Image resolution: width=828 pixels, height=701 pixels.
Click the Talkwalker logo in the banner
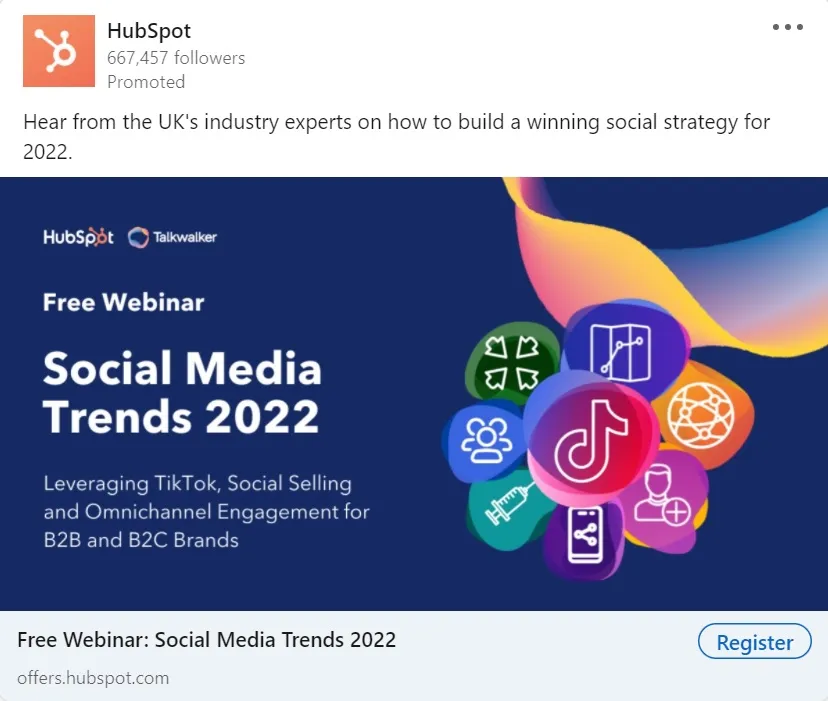172,237
